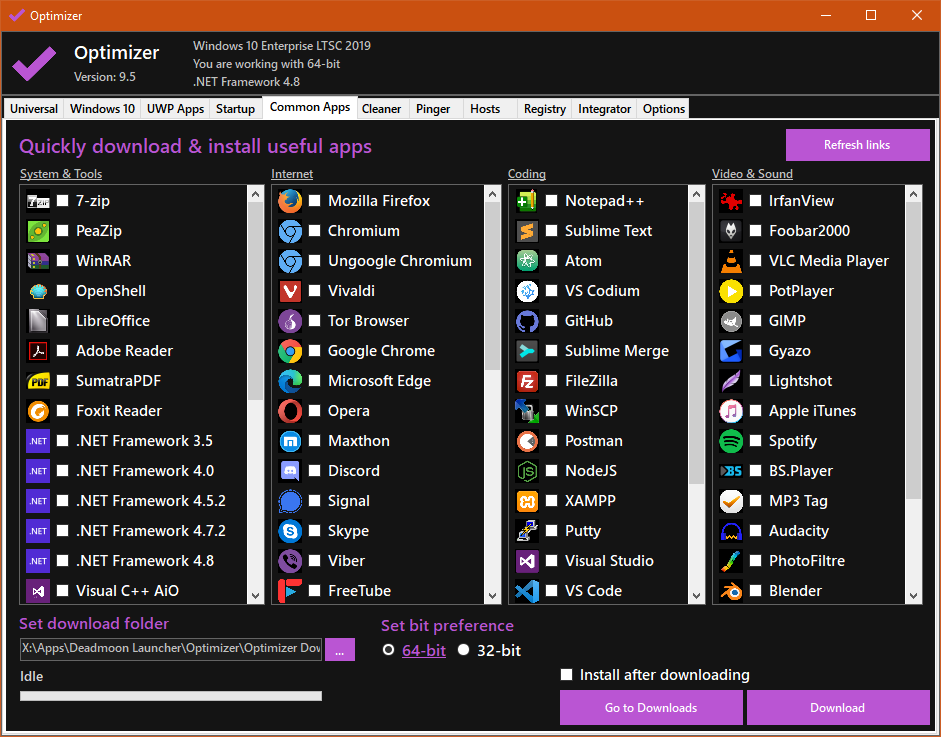Tick the Notepad++ checkbox
The image size is (941, 737).
point(551,201)
